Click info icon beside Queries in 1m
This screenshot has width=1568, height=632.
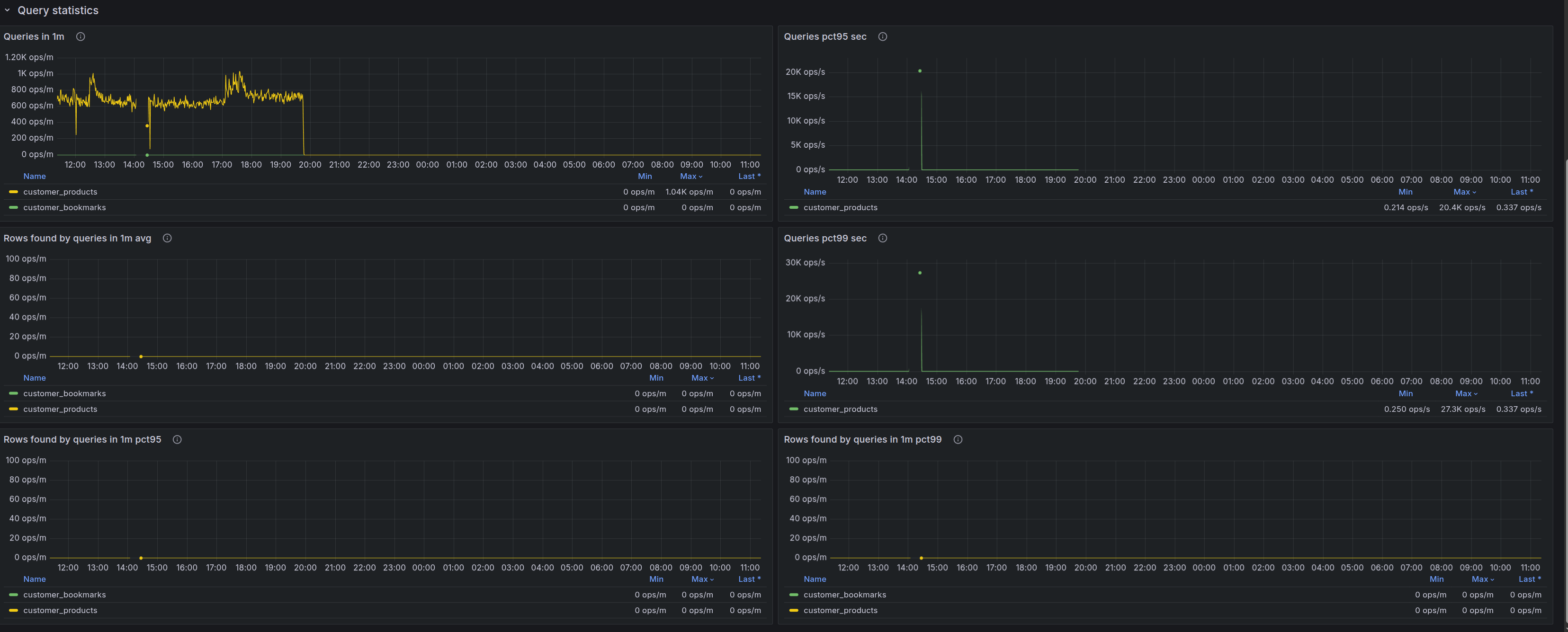pos(81,36)
